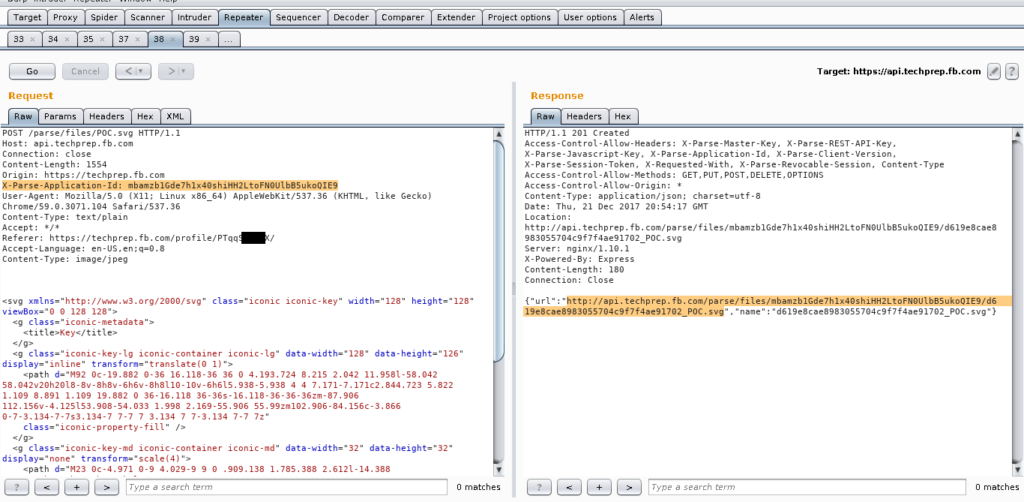The width and height of the screenshot is (1024, 502).
Task: Switch to response Headers tab
Action: click(x=584, y=116)
